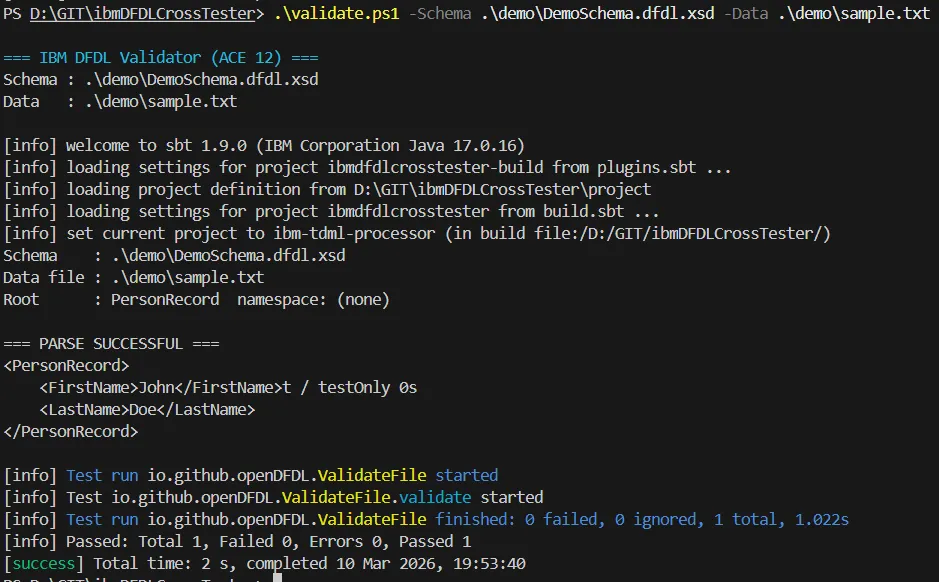The image size is (939, 582).
Task: Click the .\validate.ps1 command text
Action: click(337, 13)
